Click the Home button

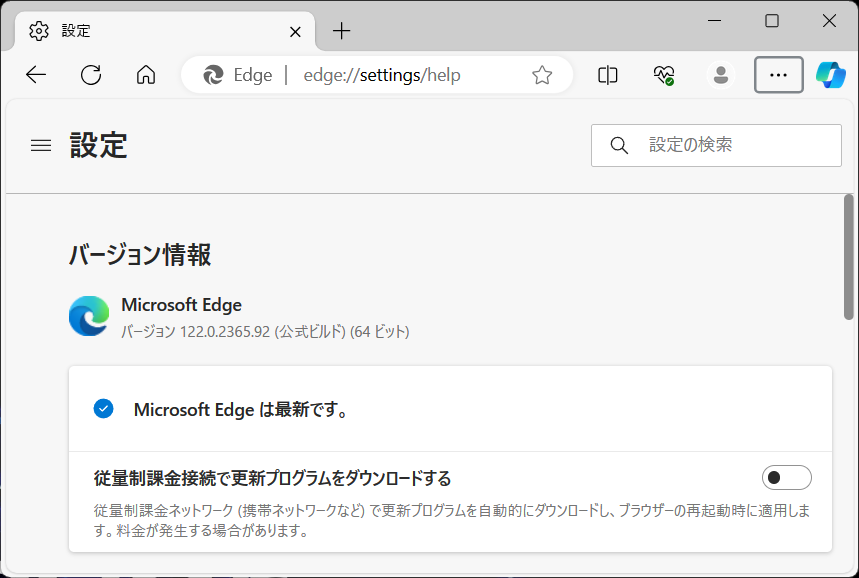[x=145, y=74]
